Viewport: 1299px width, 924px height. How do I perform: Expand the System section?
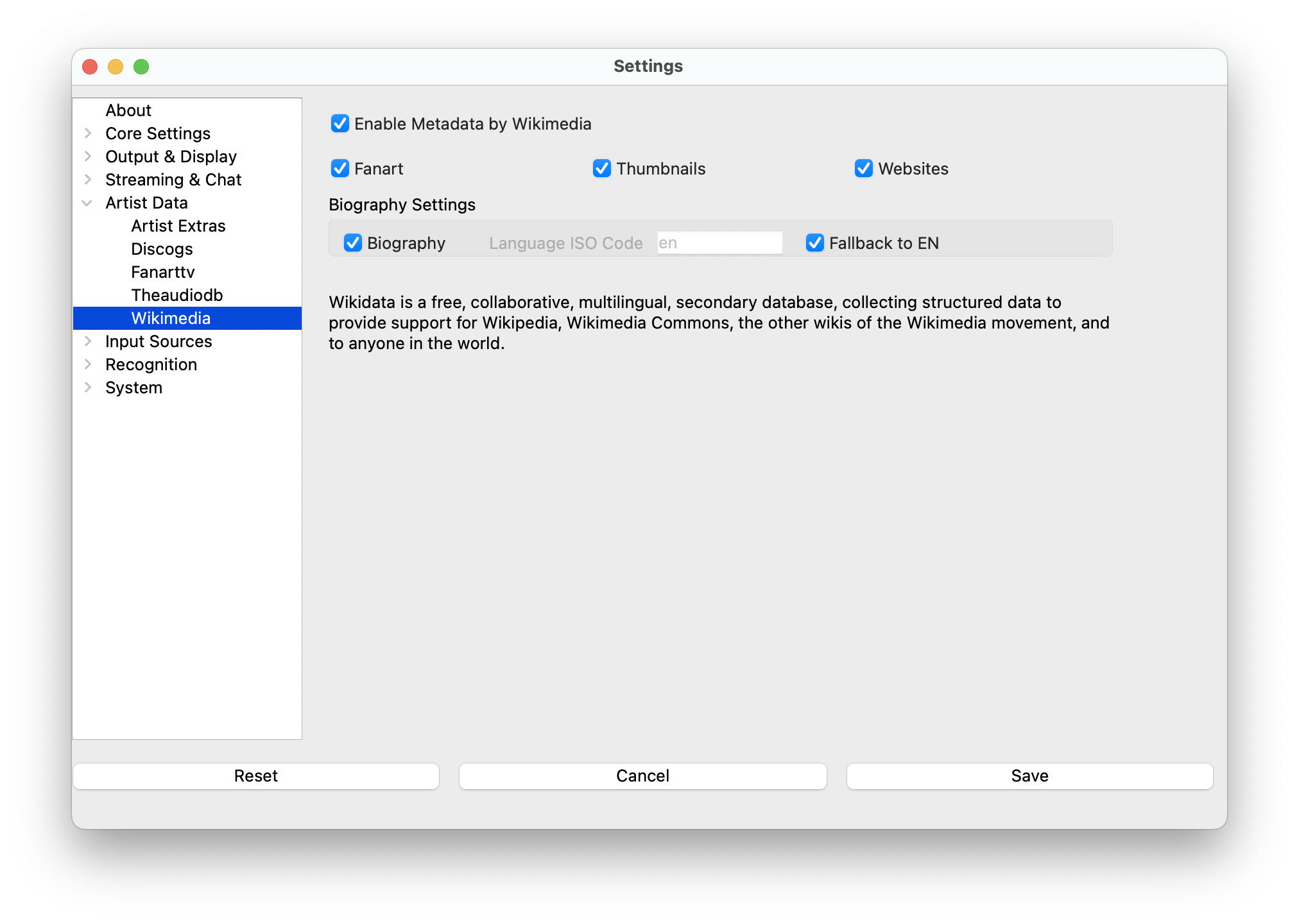pos(88,388)
